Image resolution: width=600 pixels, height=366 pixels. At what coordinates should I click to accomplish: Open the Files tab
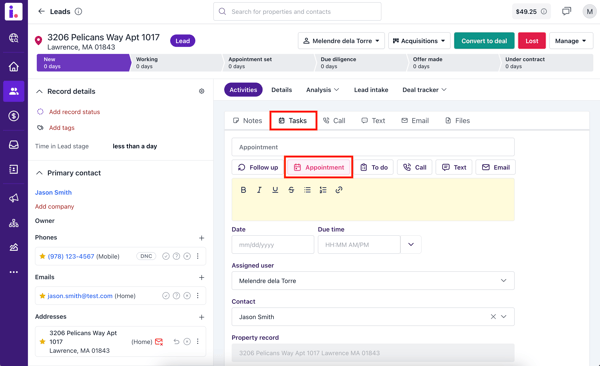pos(458,121)
